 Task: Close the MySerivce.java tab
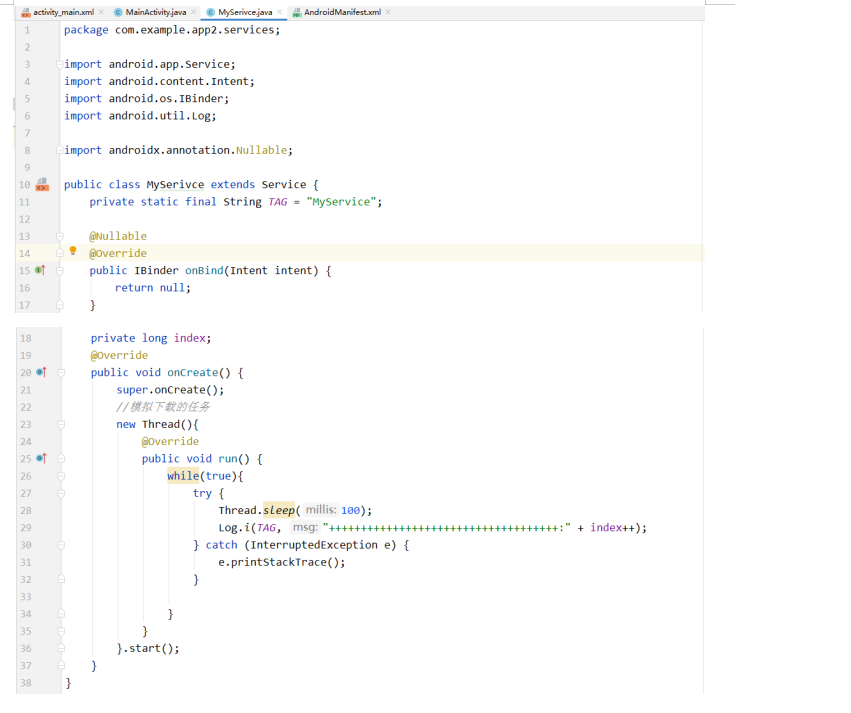click(280, 12)
